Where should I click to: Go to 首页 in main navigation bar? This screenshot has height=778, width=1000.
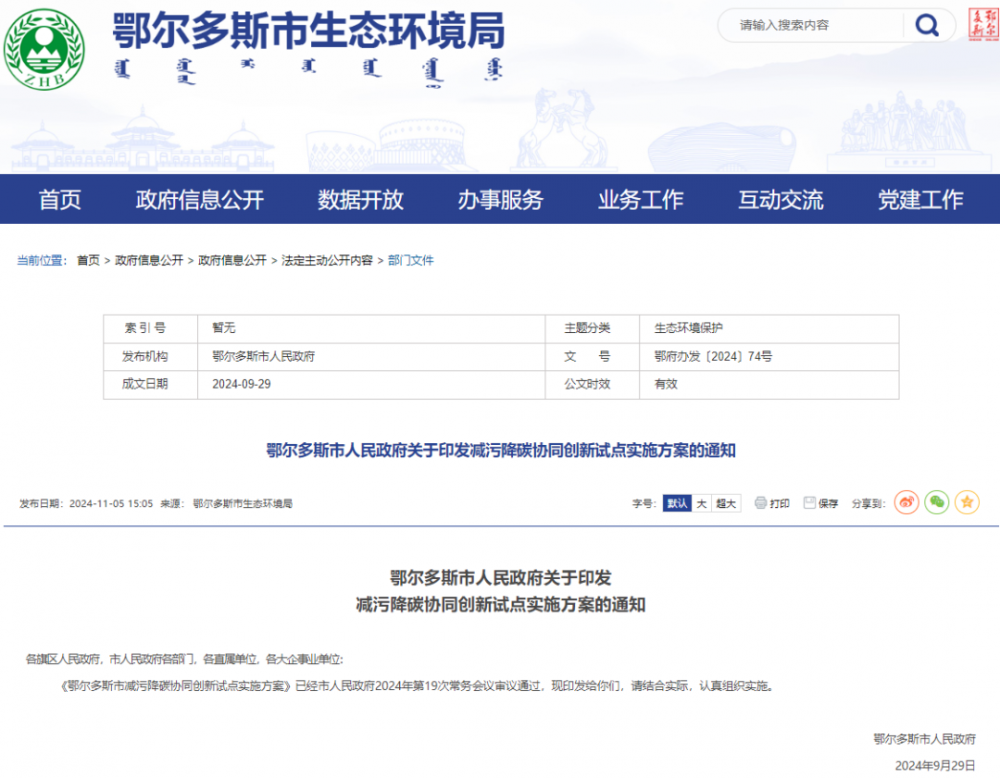pyautogui.click(x=60, y=199)
